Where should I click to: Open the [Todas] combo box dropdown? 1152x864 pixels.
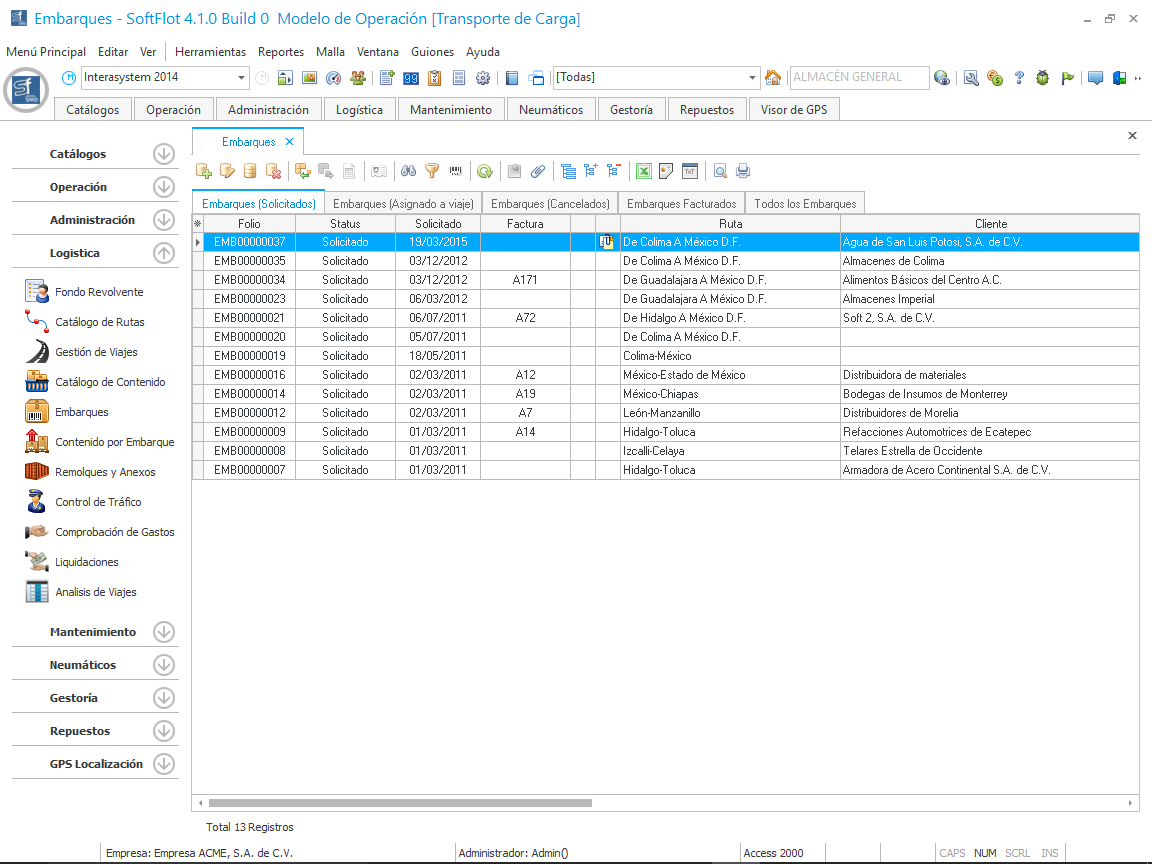coord(753,78)
